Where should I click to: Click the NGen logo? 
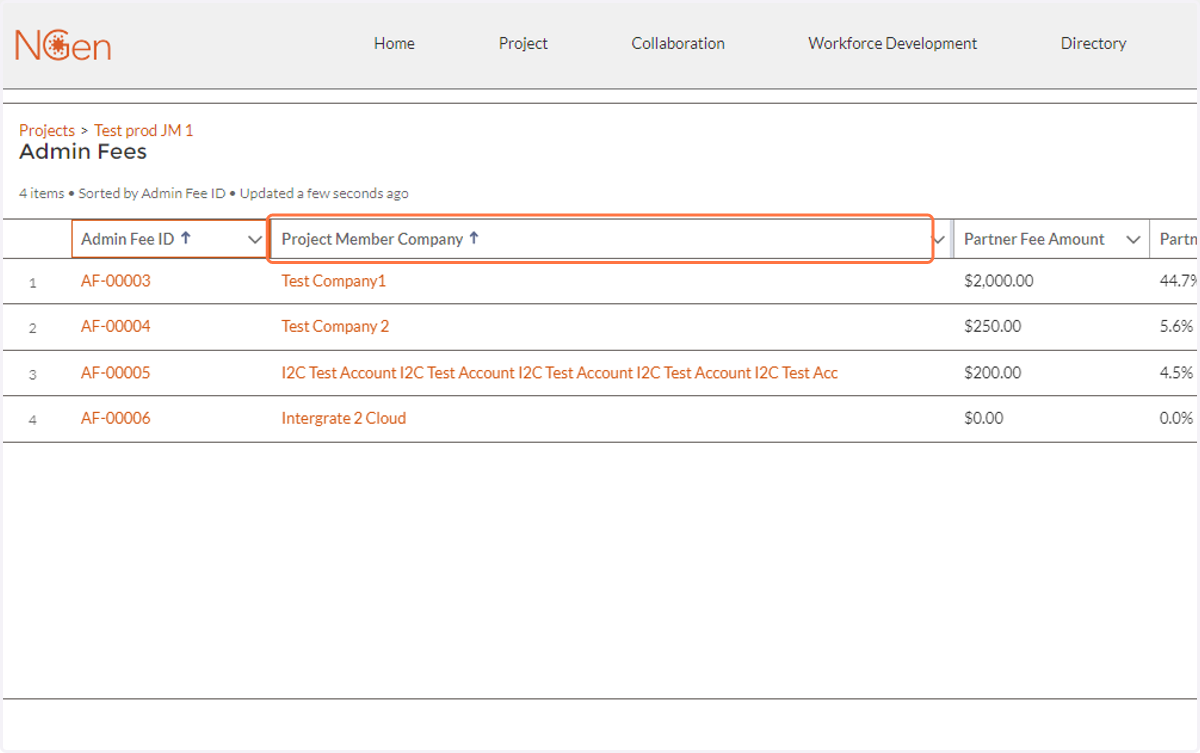click(63, 45)
